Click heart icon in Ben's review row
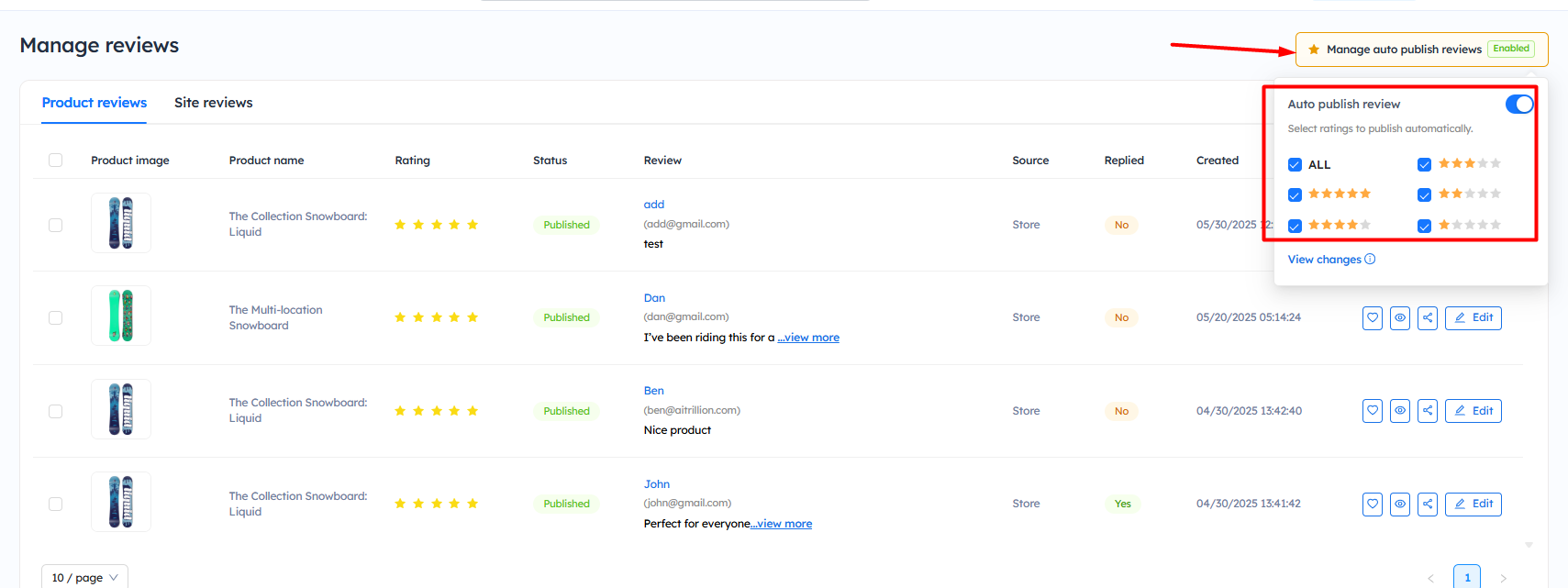The width and height of the screenshot is (1568, 588). (1372, 411)
